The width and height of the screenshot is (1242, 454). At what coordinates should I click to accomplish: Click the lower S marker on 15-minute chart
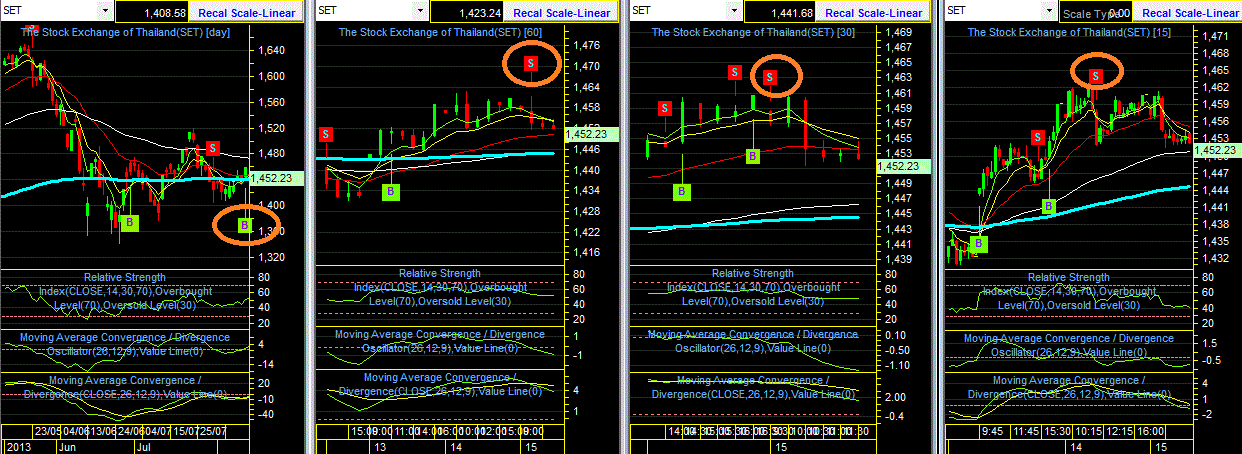pyautogui.click(x=1039, y=137)
